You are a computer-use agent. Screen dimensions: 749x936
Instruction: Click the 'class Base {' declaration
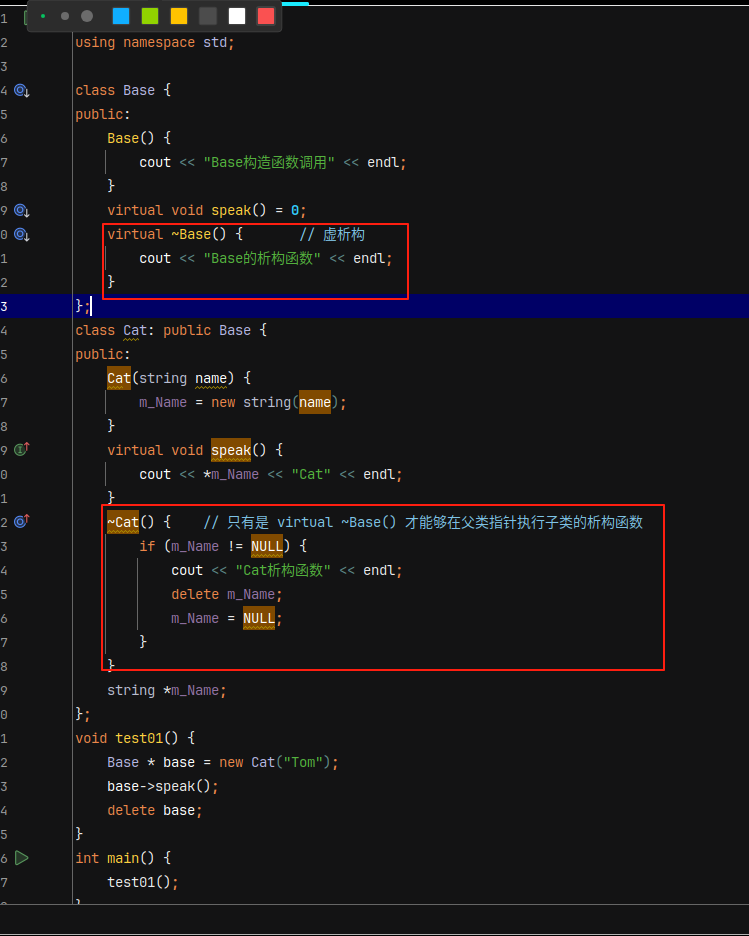123,90
